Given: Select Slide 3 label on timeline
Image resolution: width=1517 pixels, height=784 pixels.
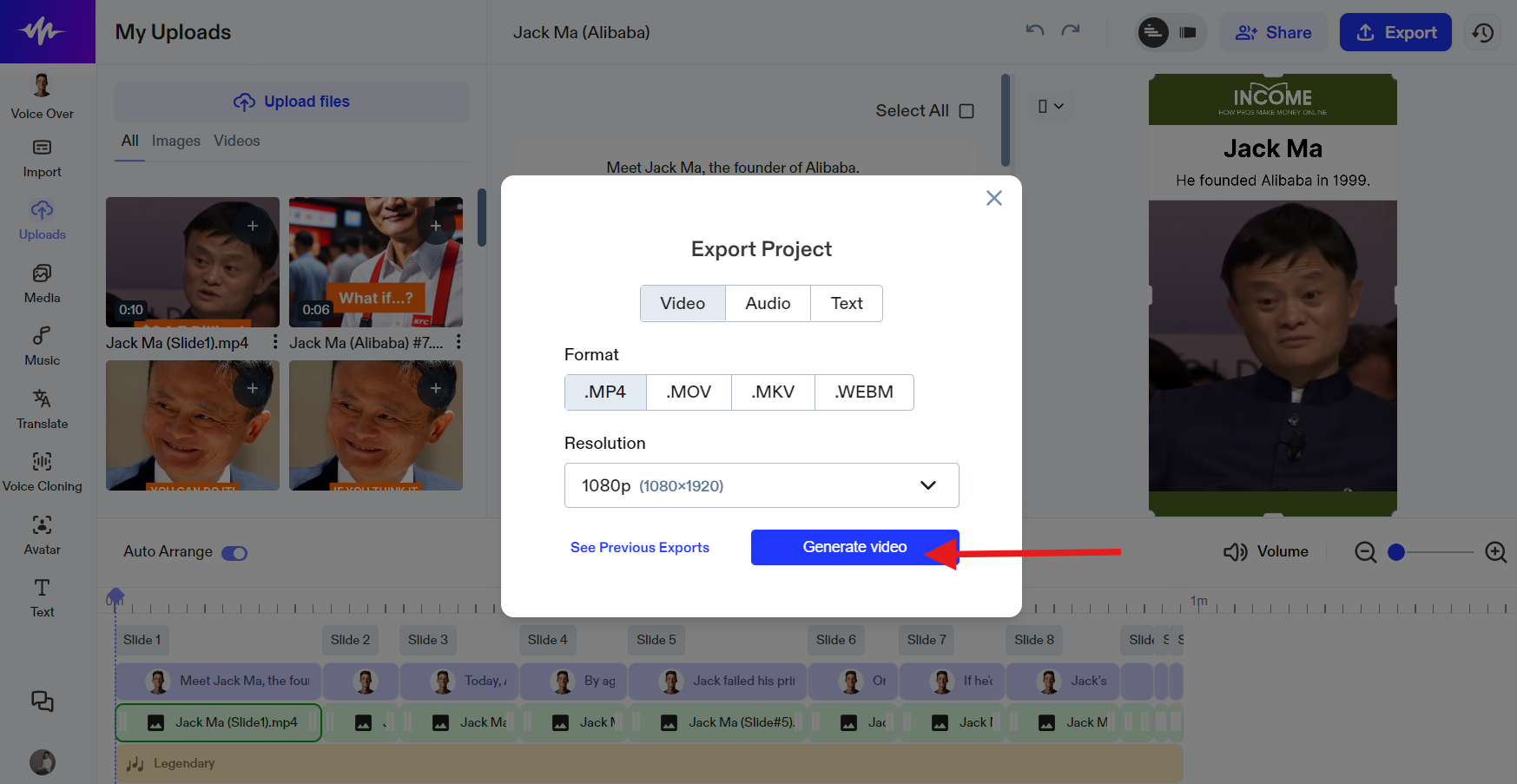Looking at the screenshot, I should (428, 640).
